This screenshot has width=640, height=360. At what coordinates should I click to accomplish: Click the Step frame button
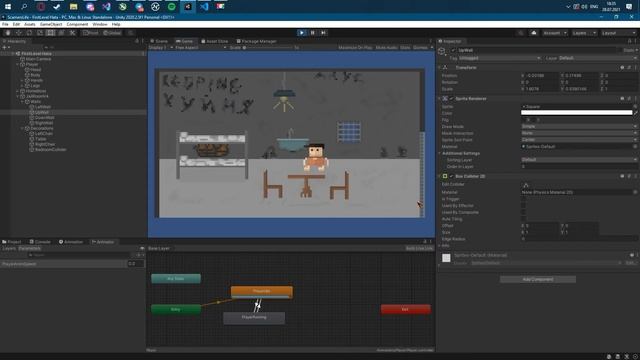(323, 33)
